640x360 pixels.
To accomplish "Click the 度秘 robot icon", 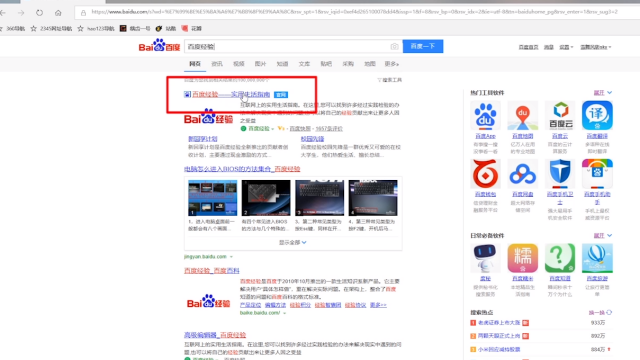I will coord(485,258).
